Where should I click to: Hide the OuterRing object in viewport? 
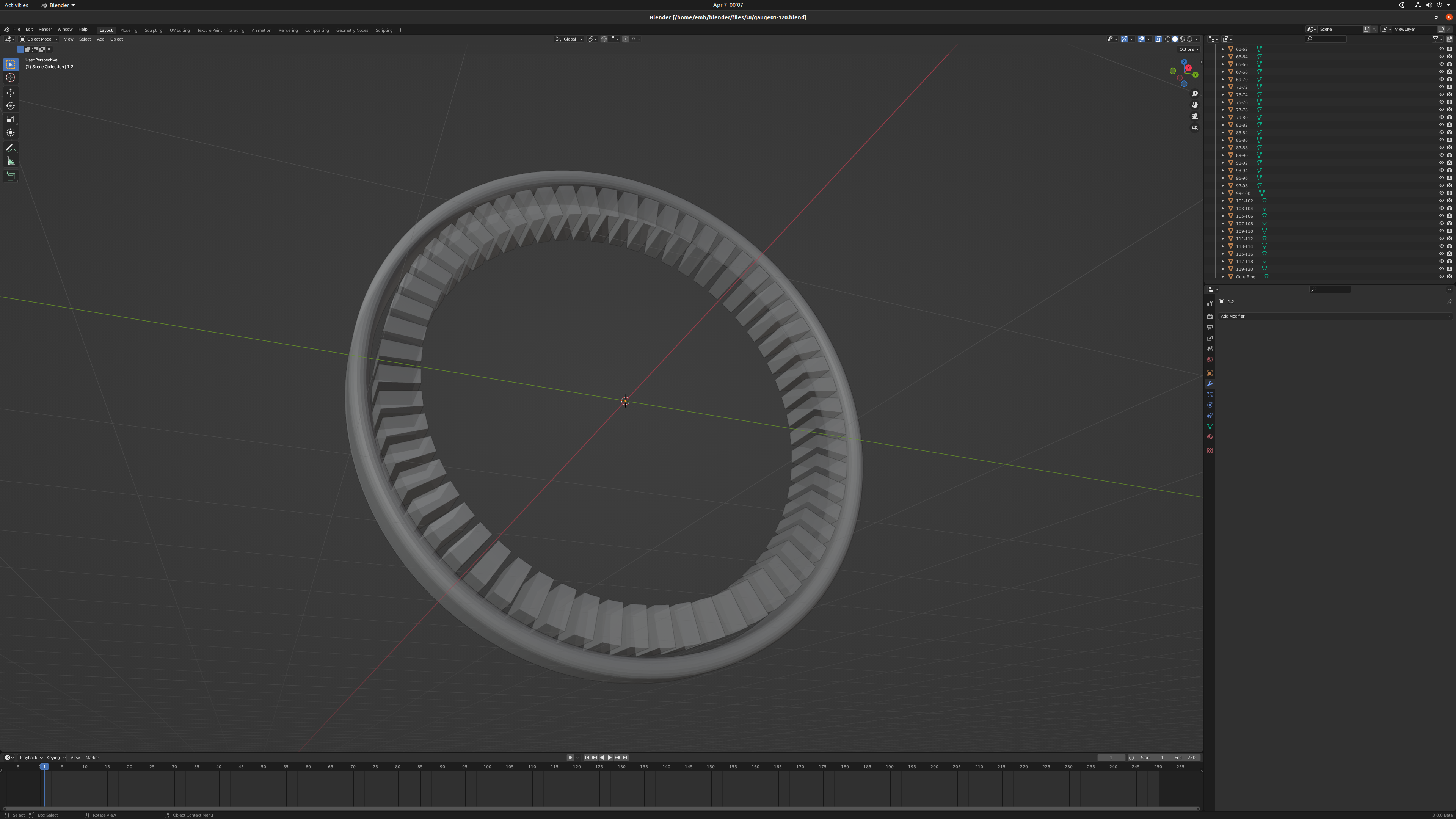coord(1441,277)
